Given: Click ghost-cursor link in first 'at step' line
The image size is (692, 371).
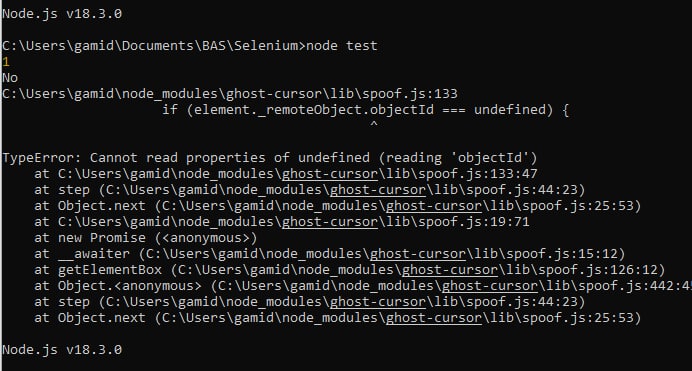Looking at the screenshot, I should (x=378, y=190).
